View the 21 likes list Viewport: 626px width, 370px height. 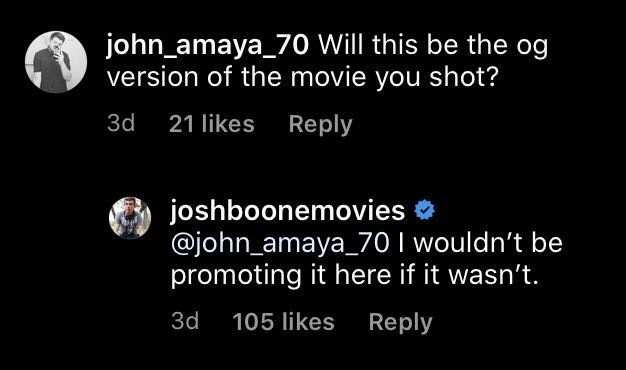(212, 124)
